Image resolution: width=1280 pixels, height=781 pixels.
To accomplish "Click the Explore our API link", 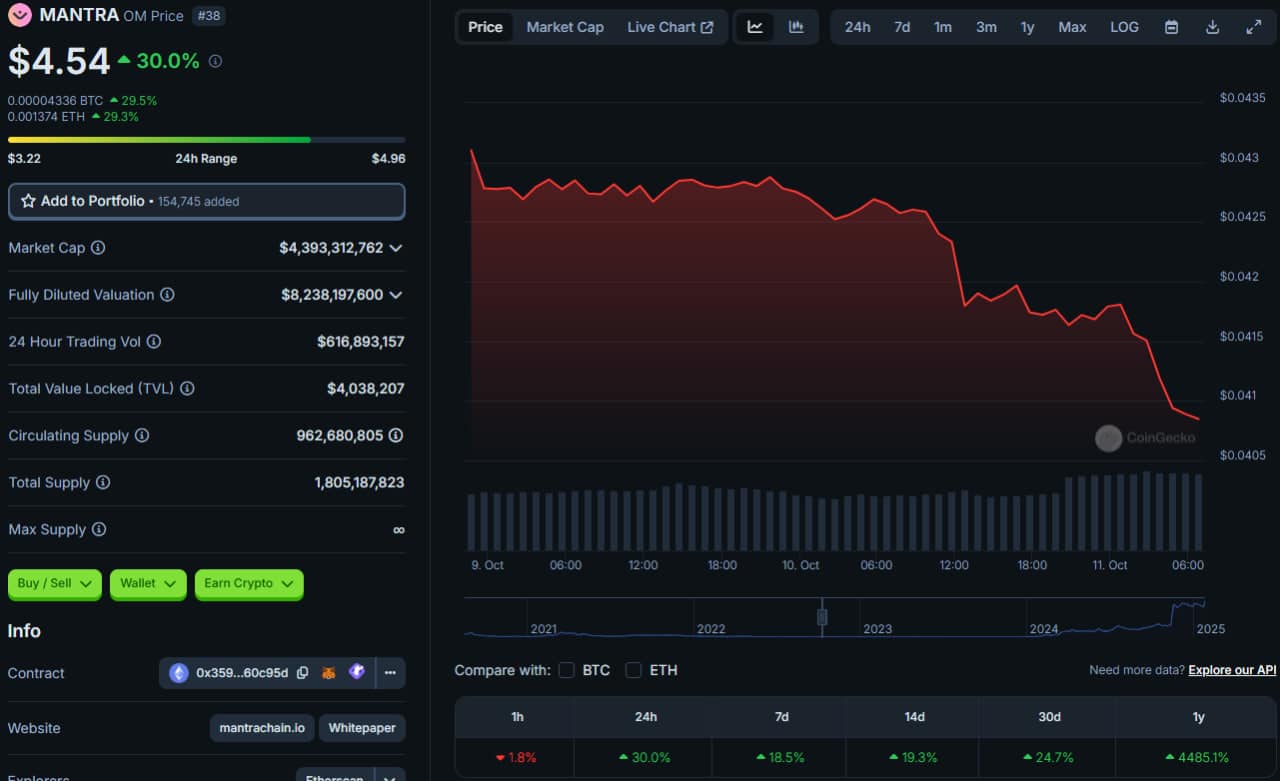I will (1232, 670).
